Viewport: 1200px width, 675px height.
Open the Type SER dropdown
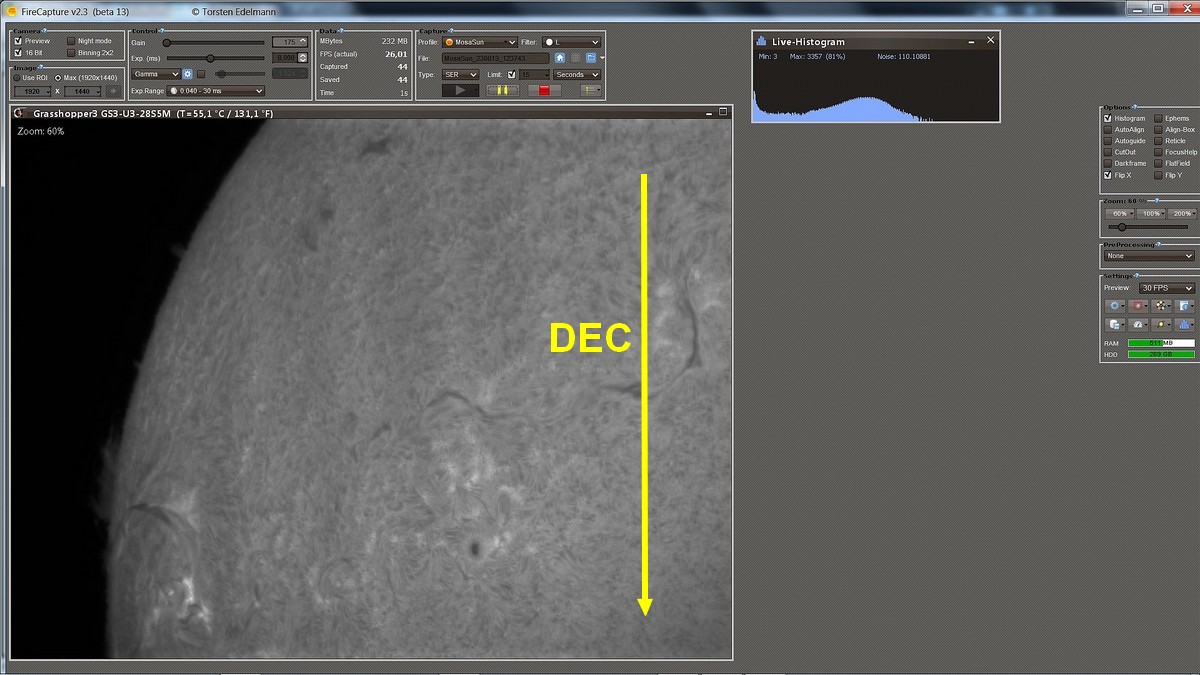[461, 74]
